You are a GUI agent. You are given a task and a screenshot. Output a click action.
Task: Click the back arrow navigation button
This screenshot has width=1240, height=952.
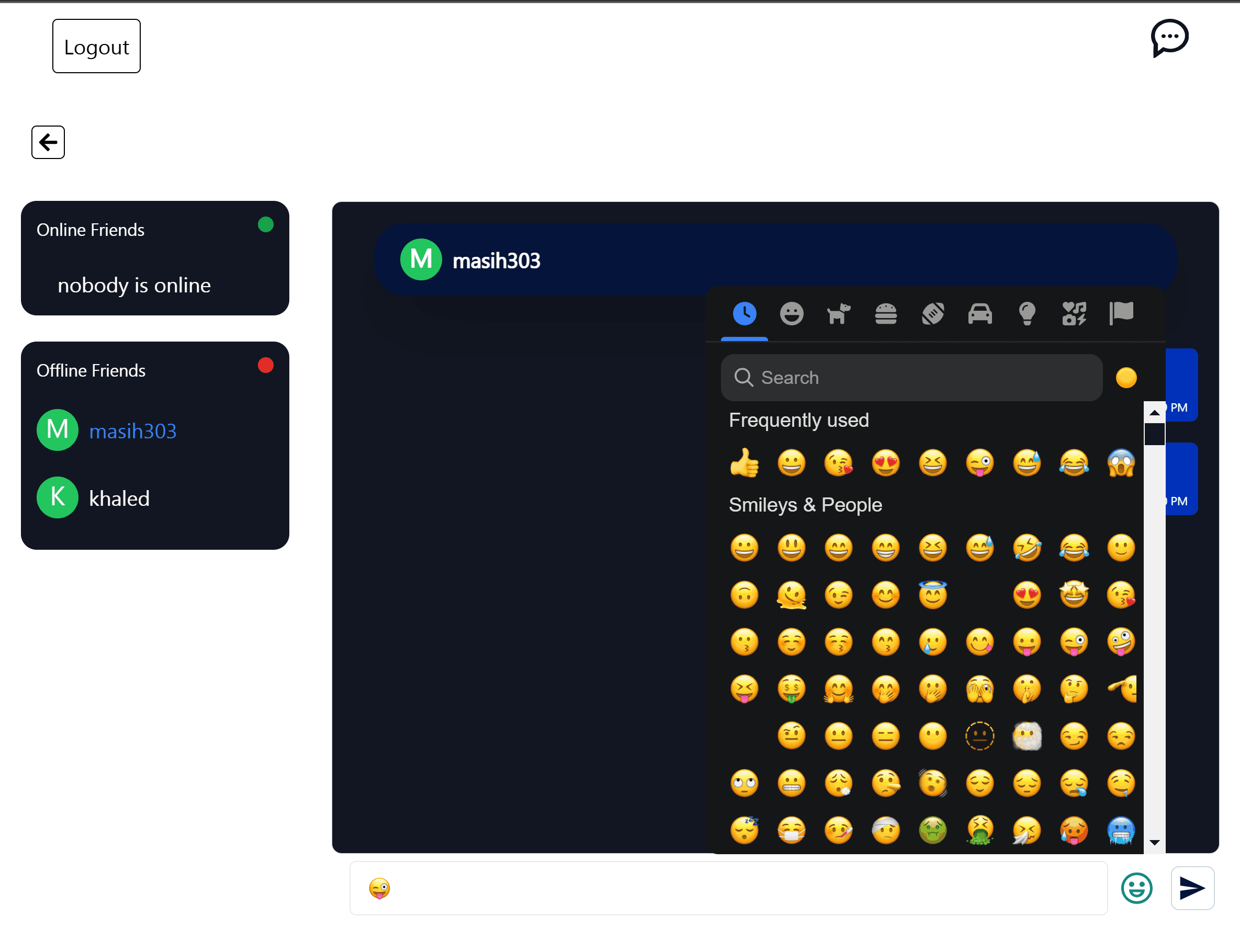click(x=47, y=142)
